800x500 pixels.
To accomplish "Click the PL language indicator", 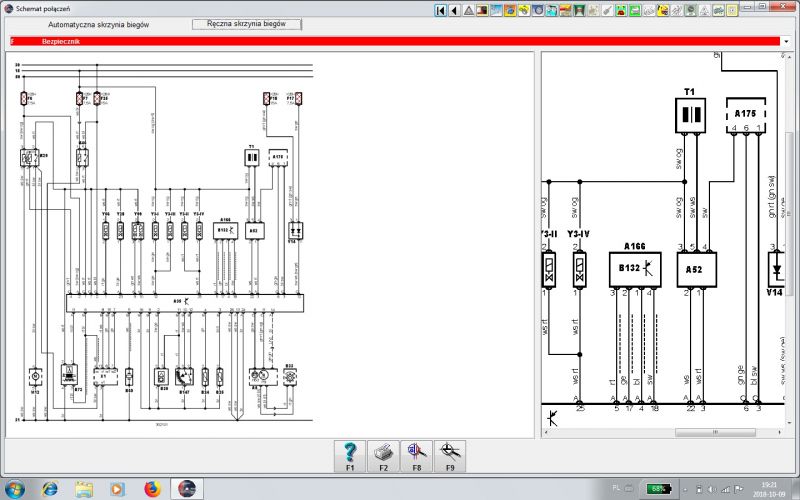I will [616, 488].
